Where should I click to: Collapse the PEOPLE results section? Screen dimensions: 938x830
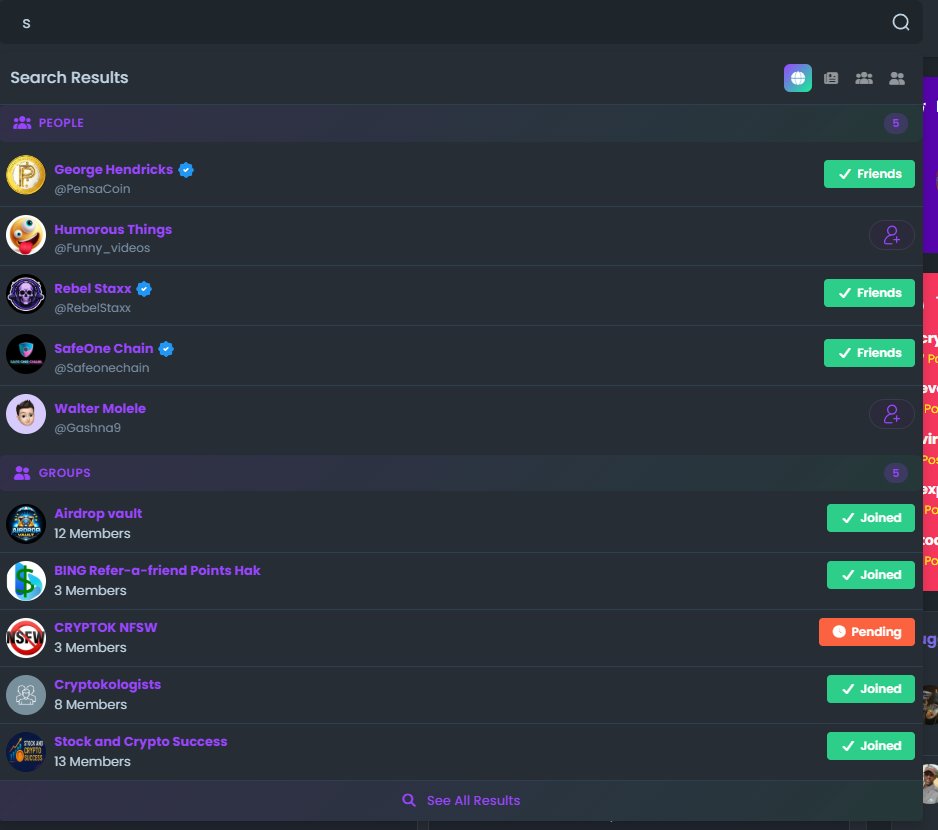(450, 122)
